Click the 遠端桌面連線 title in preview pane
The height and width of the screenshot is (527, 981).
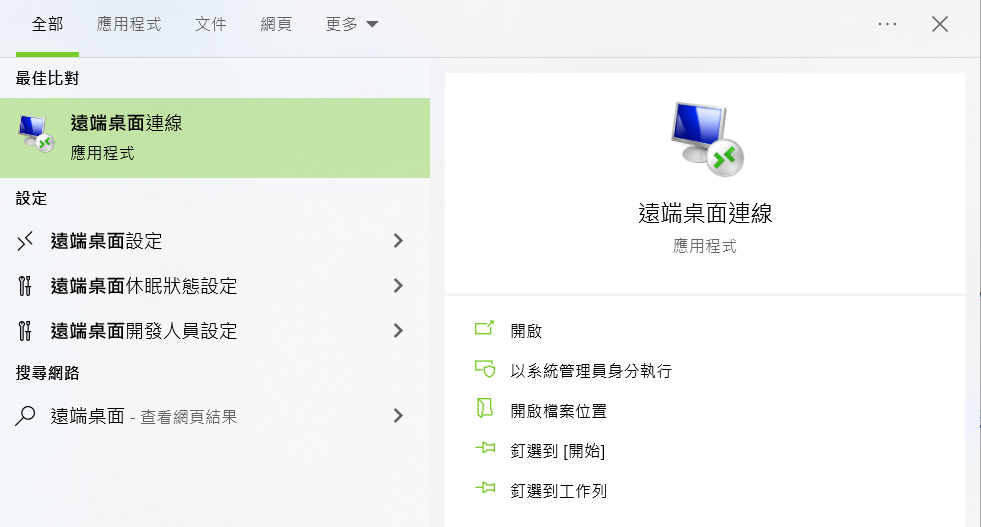705,213
